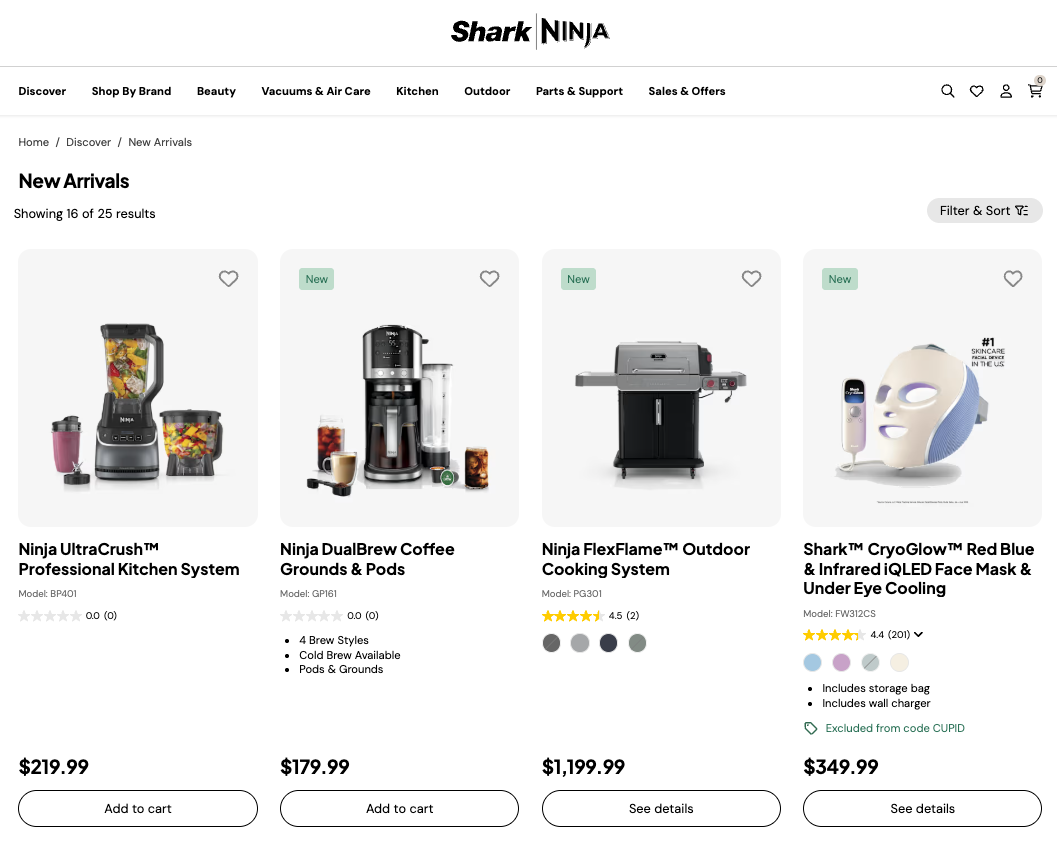This screenshot has height=842, width=1057.
Task: Select the Kitchen navigation item
Action: 417,91
